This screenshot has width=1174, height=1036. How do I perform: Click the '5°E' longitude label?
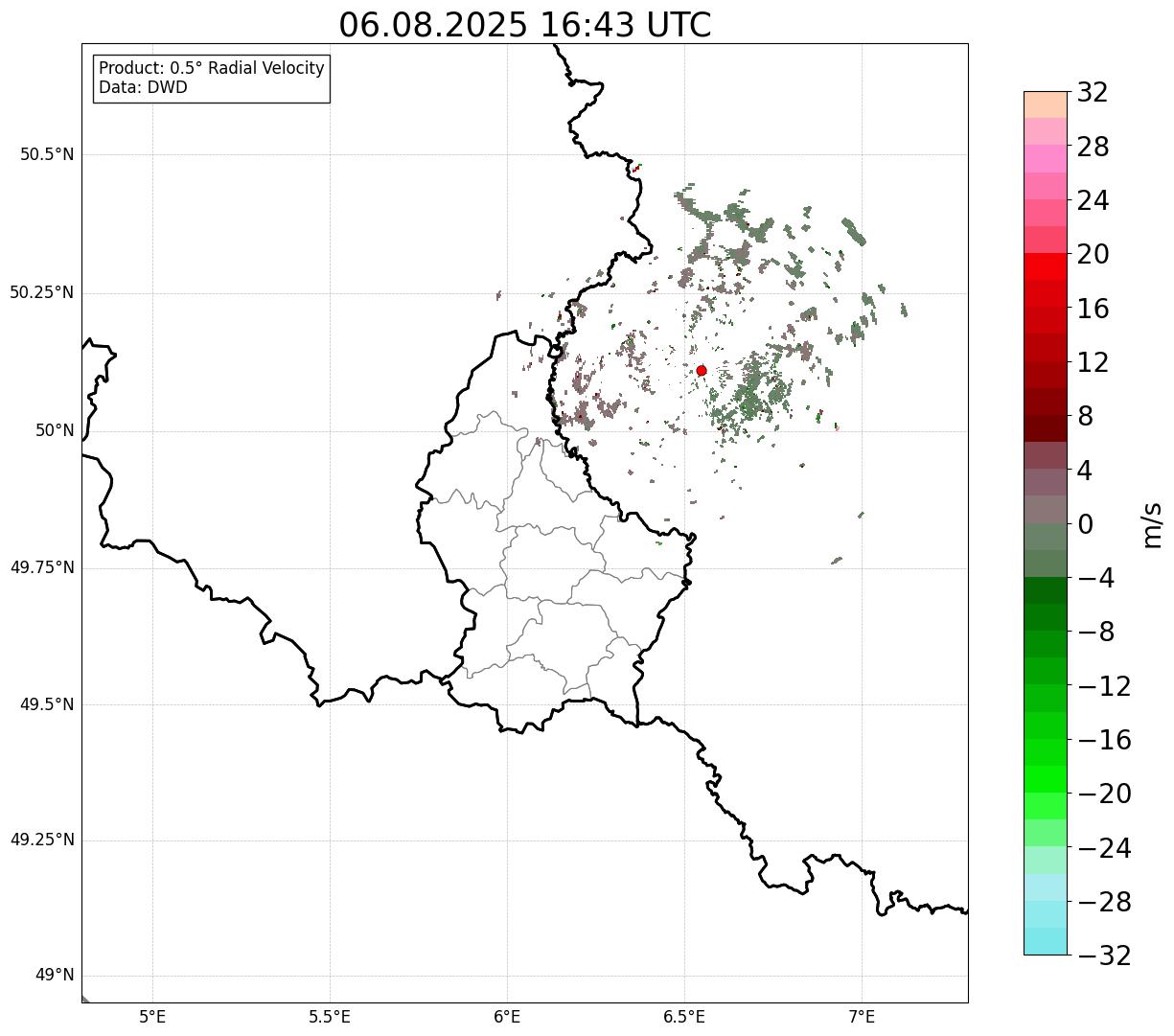click(x=152, y=1017)
